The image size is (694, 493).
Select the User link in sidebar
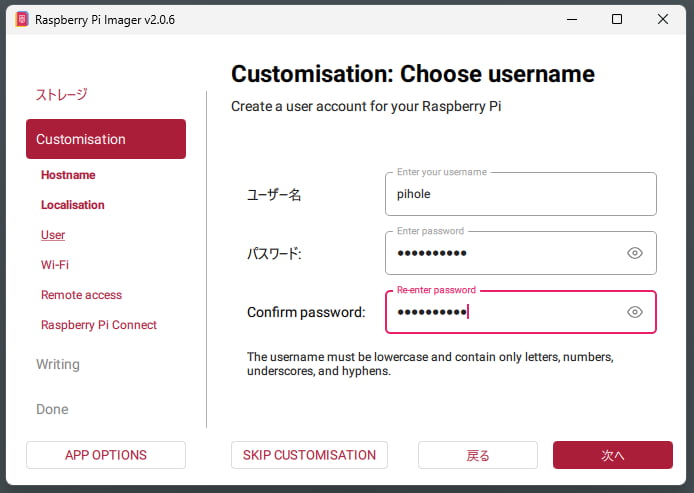click(53, 235)
